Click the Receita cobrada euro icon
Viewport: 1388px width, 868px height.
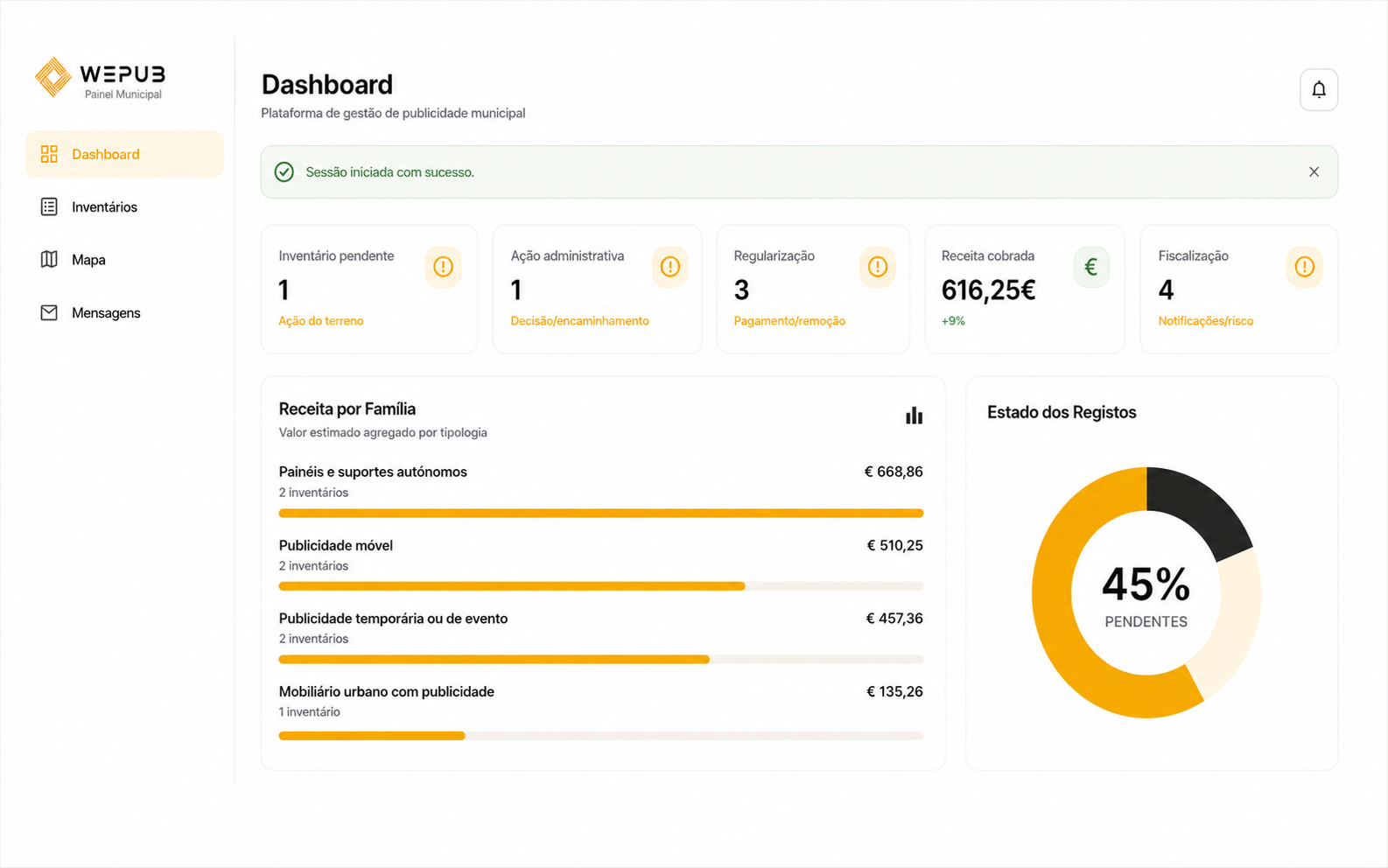[x=1091, y=267]
